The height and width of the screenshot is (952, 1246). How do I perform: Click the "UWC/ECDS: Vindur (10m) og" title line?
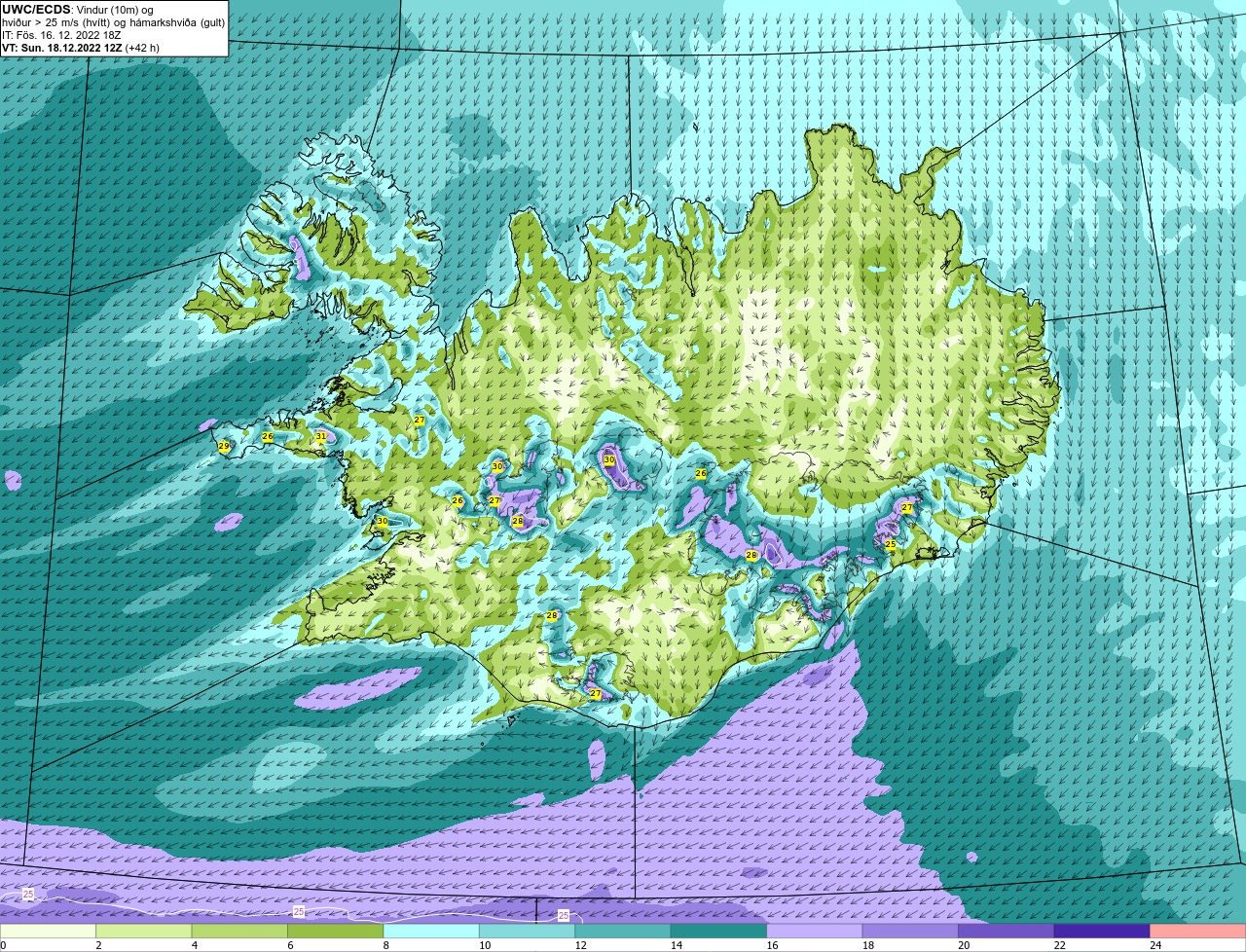pyautogui.click(x=78, y=10)
